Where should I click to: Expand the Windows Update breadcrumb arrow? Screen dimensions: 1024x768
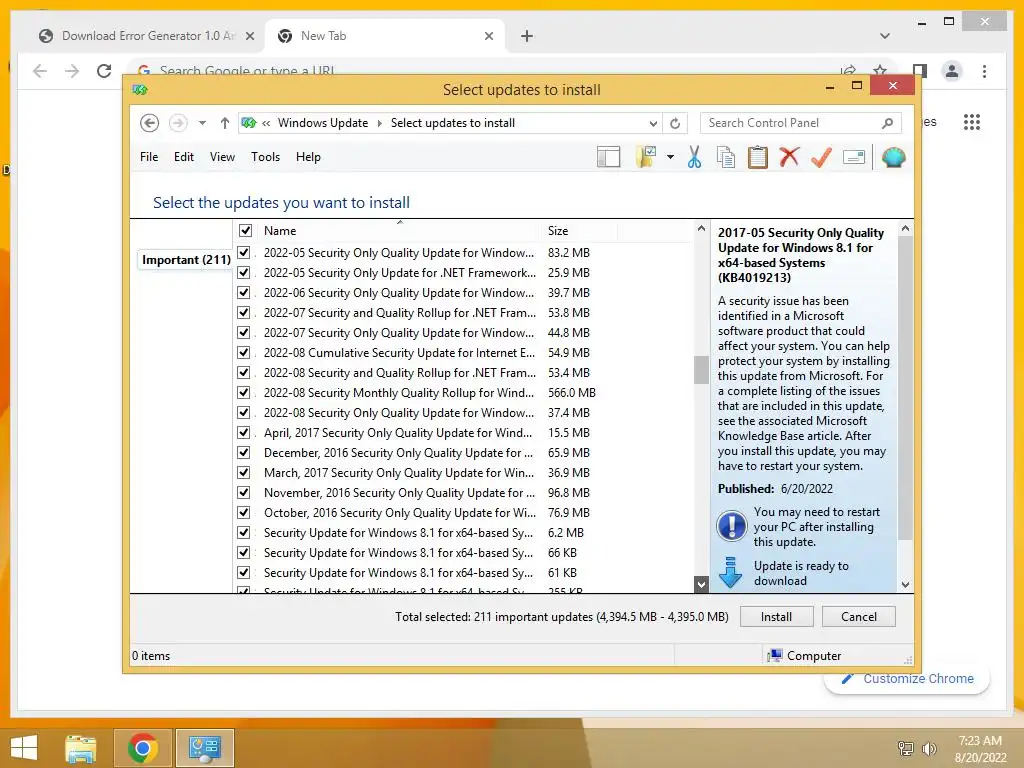click(x=379, y=123)
